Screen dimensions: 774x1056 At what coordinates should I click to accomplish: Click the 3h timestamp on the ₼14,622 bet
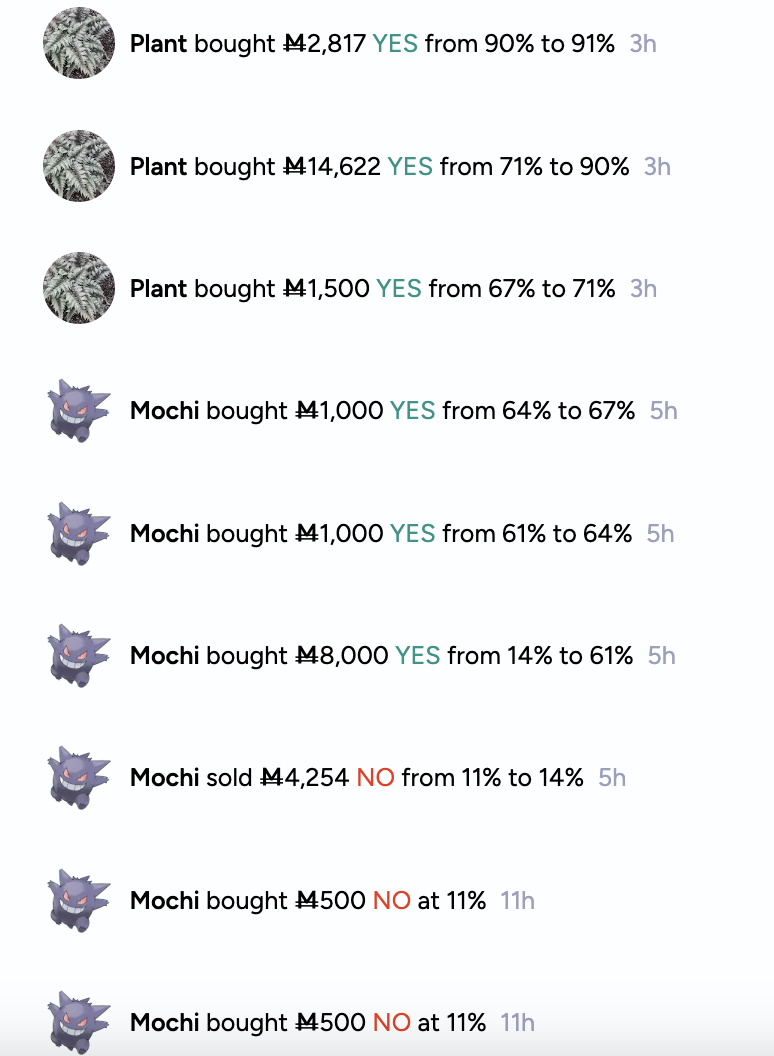(657, 166)
